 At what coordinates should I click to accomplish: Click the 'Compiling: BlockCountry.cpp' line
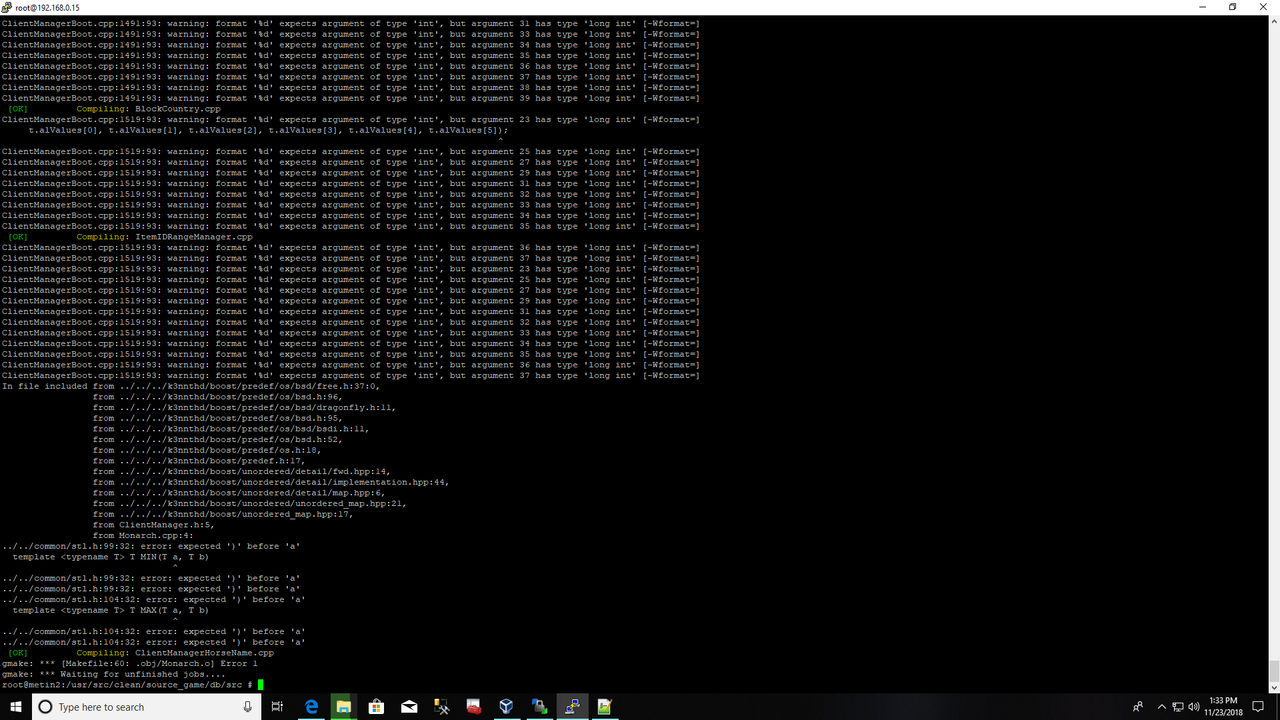(113, 109)
